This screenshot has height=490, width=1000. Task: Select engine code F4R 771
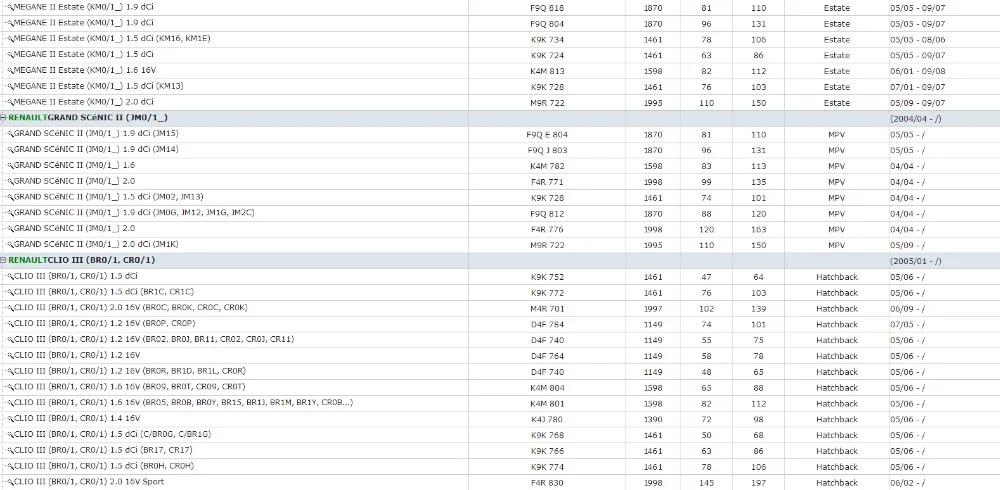[x=547, y=182]
